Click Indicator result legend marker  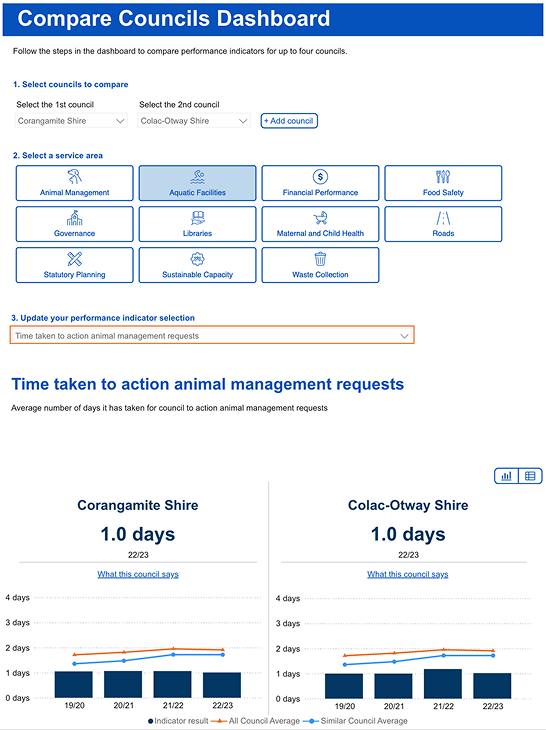151,721
